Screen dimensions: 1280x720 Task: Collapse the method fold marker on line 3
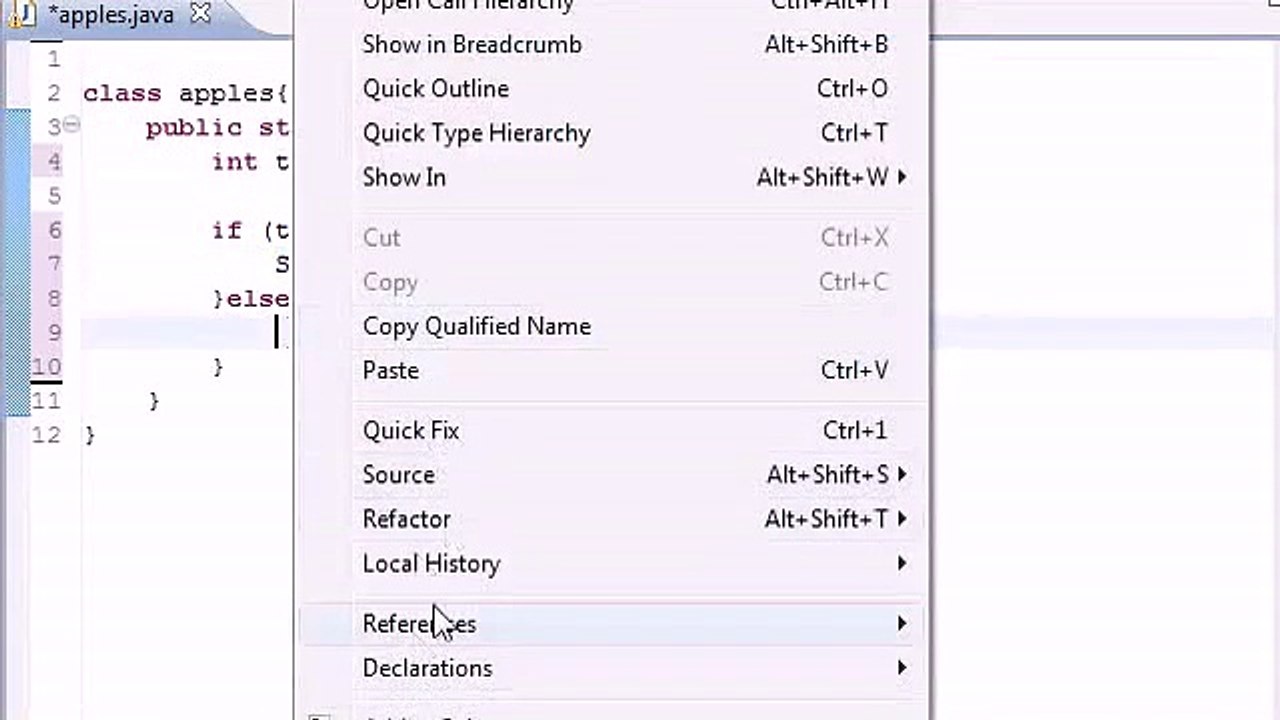point(72,125)
